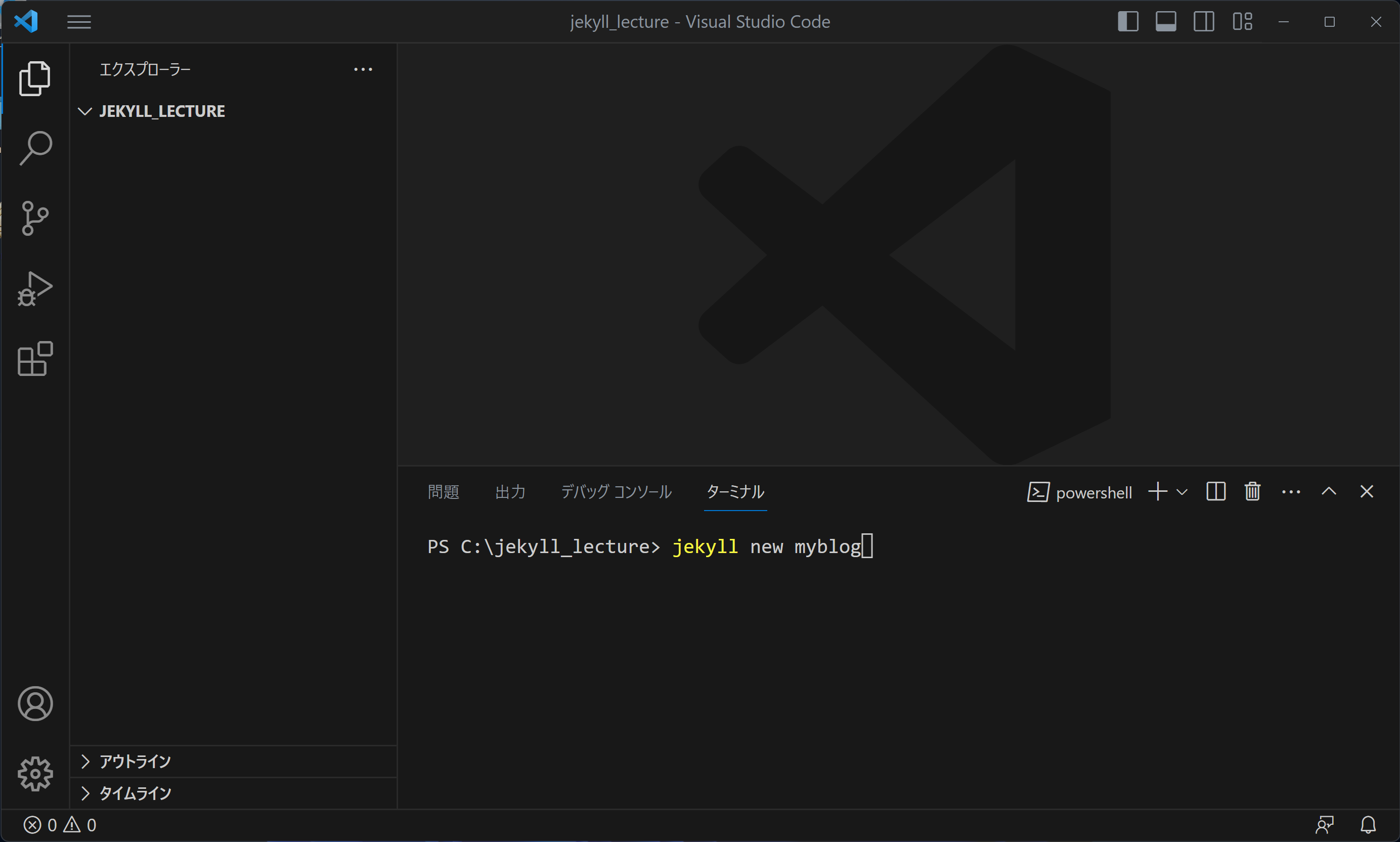
Task: Open terminal panel more actions menu
Action: (1291, 492)
